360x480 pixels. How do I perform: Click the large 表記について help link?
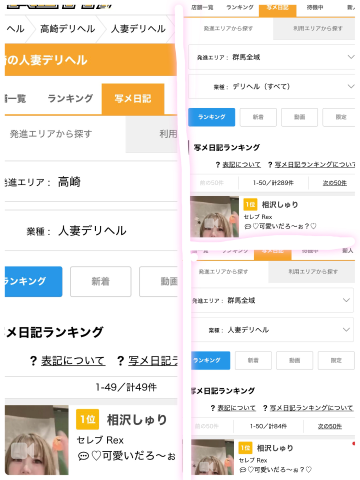pos(73,360)
